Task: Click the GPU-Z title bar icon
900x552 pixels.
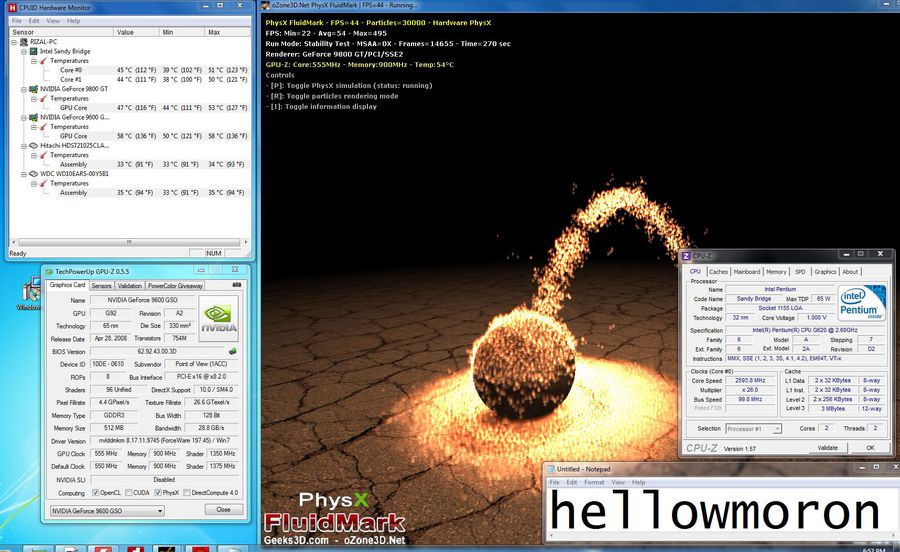Action: coord(49,271)
